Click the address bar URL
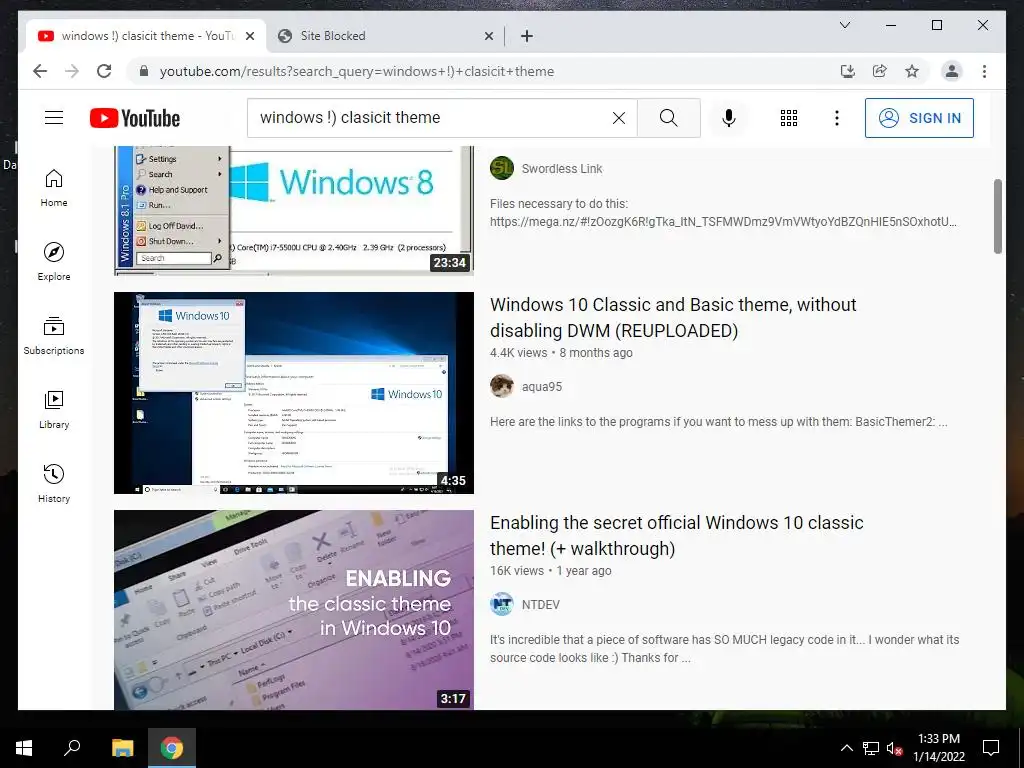Screen dimensions: 1024x768 click(x=357, y=71)
